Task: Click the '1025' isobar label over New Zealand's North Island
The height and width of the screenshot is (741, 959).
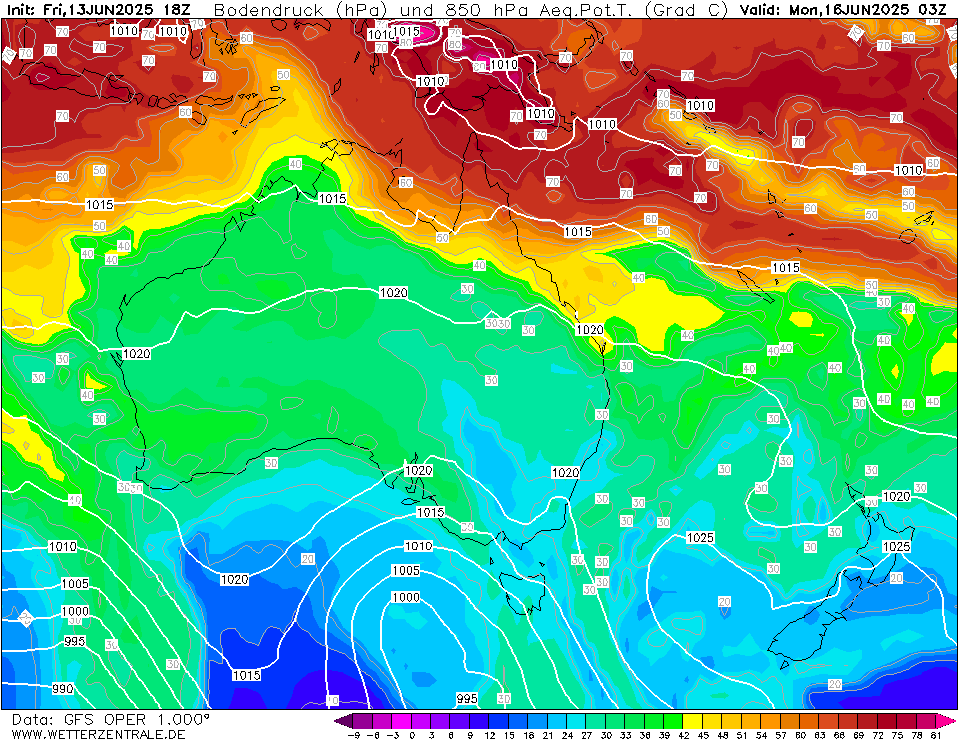Action: 896,546
